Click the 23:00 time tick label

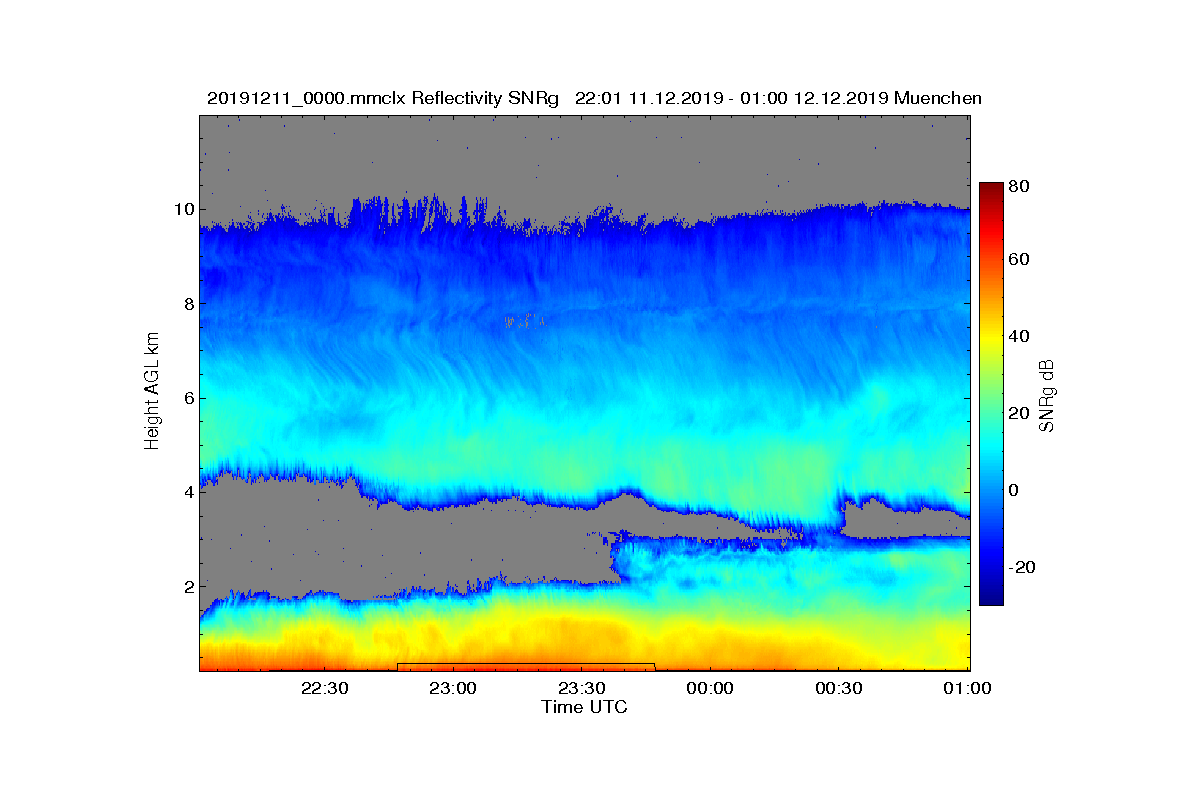point(453,689)
